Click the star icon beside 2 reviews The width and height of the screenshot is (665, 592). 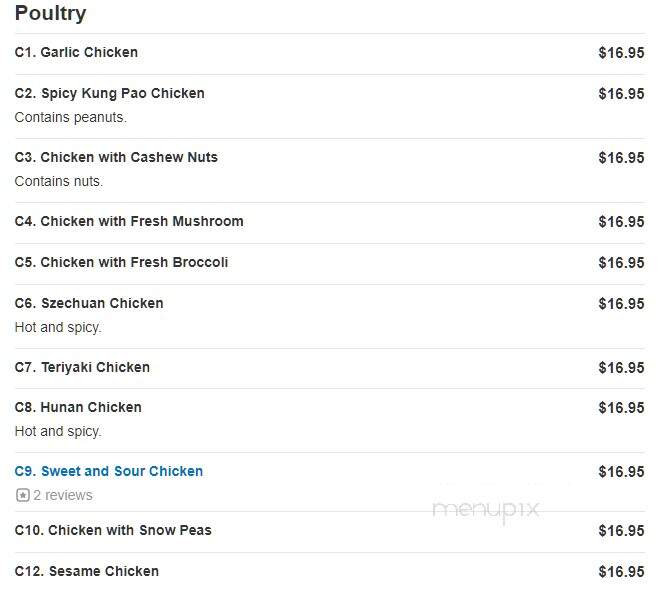[x=22, y=495]
